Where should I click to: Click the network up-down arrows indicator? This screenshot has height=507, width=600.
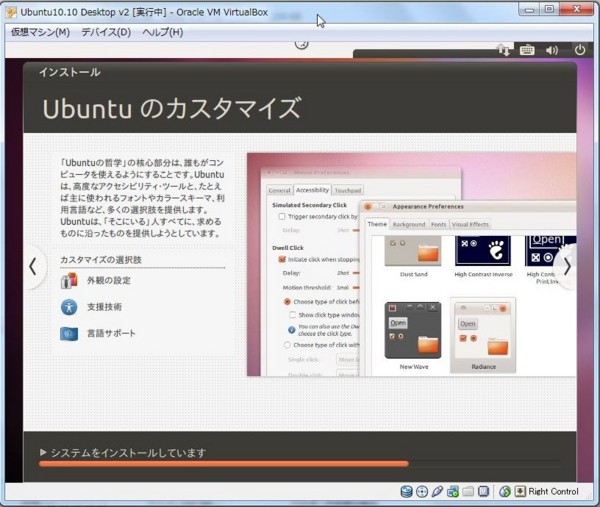tap(503, 50)
